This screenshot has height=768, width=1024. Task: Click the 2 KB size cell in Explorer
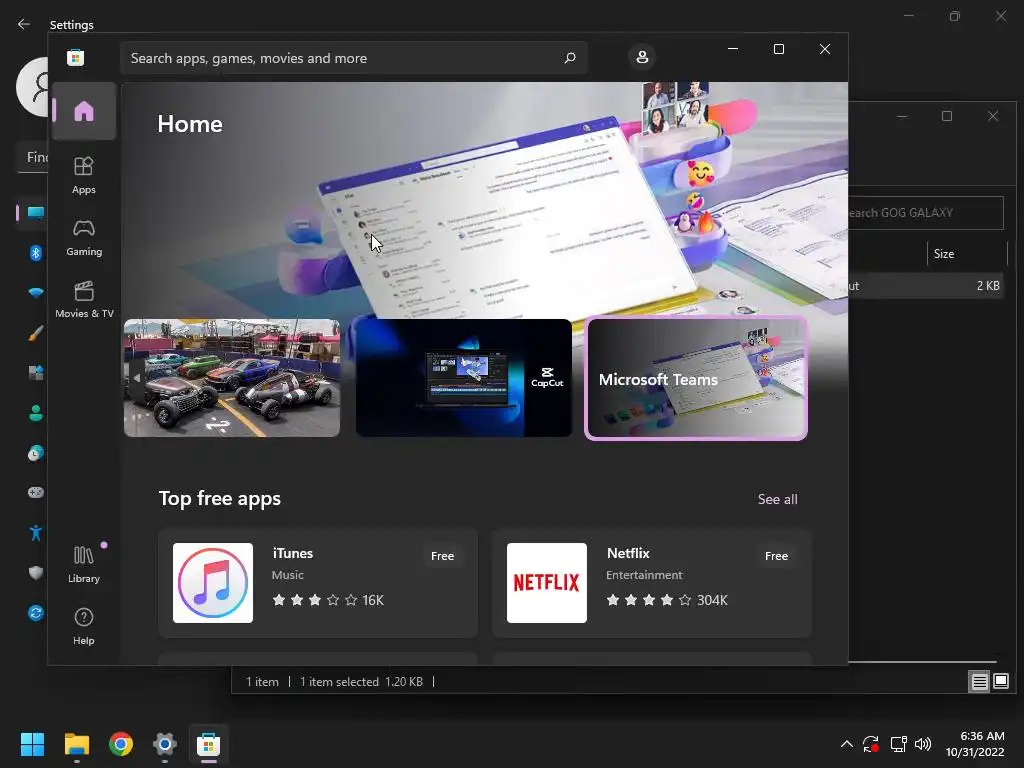pos(987,285)
